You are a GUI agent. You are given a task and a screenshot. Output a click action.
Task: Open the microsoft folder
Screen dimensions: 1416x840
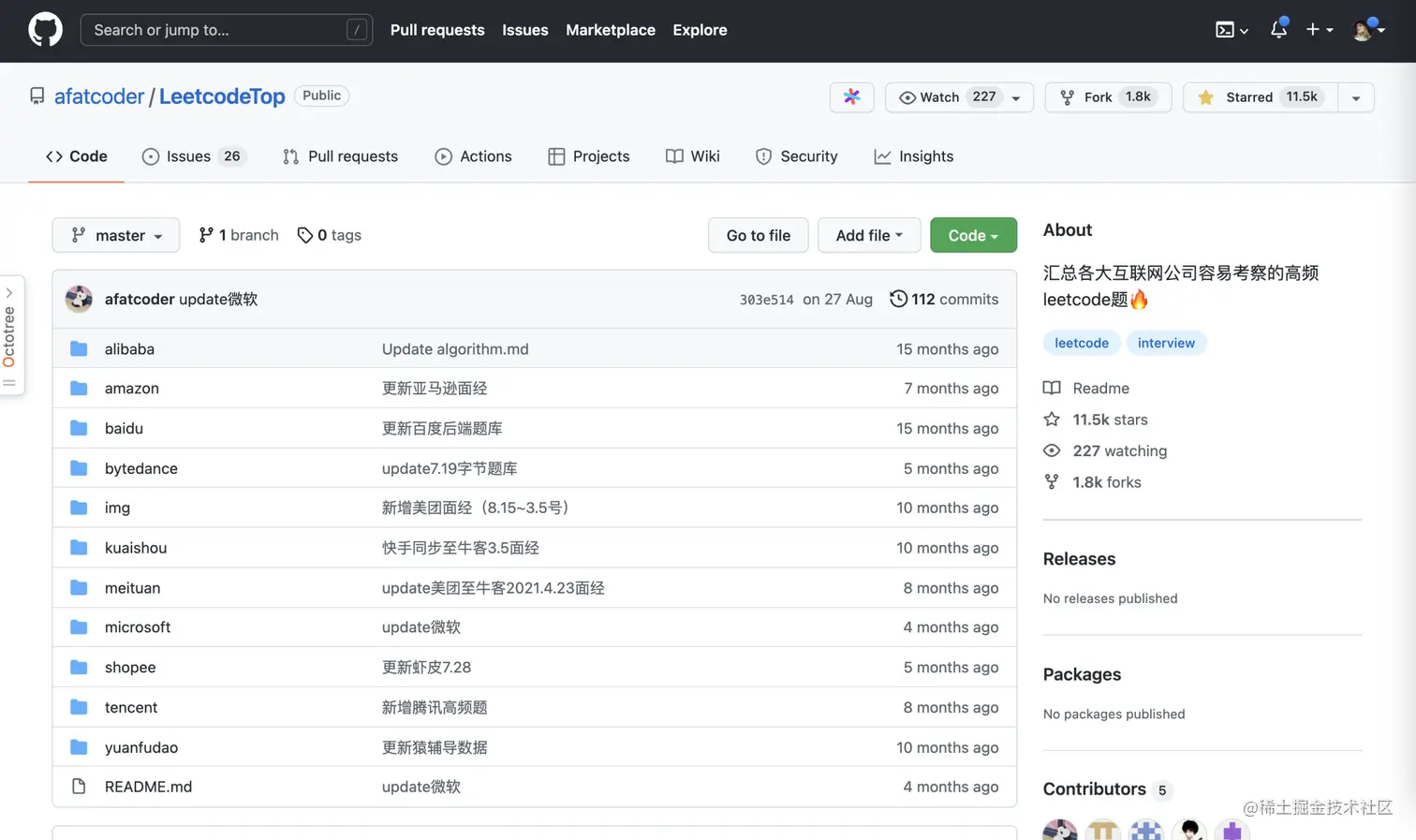[138, 627]
